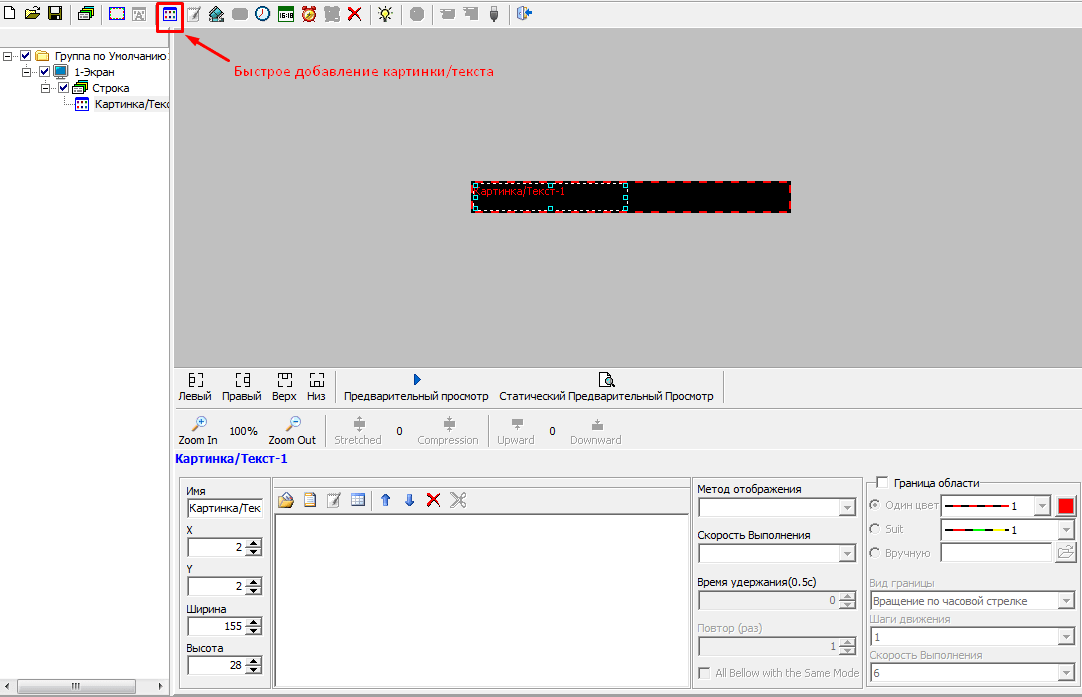
Task: Click the Ширина value field
Action: coord(216,626)
